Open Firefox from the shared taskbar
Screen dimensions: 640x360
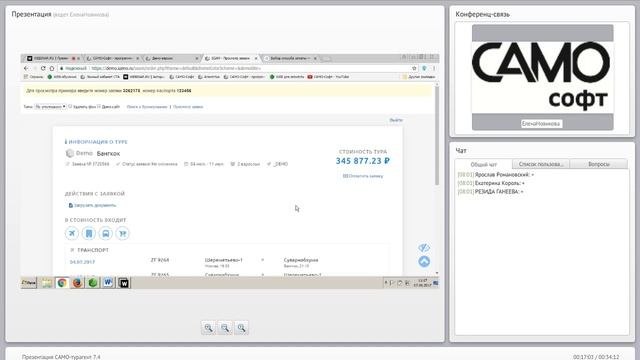pos(77,282)
